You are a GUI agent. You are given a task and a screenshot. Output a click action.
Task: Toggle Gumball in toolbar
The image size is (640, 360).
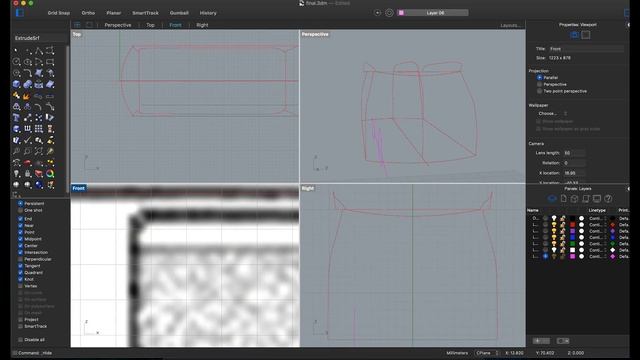[179, 13]
